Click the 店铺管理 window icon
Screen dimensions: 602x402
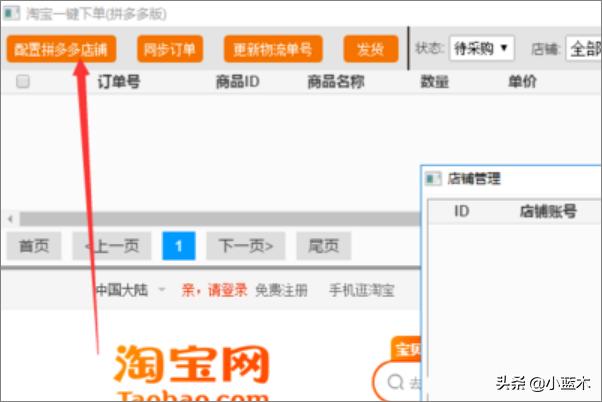433,179
